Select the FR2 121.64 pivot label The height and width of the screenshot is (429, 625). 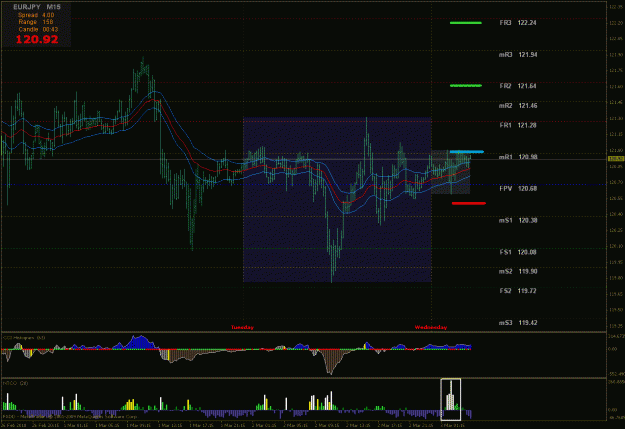(x=518, y=86)
